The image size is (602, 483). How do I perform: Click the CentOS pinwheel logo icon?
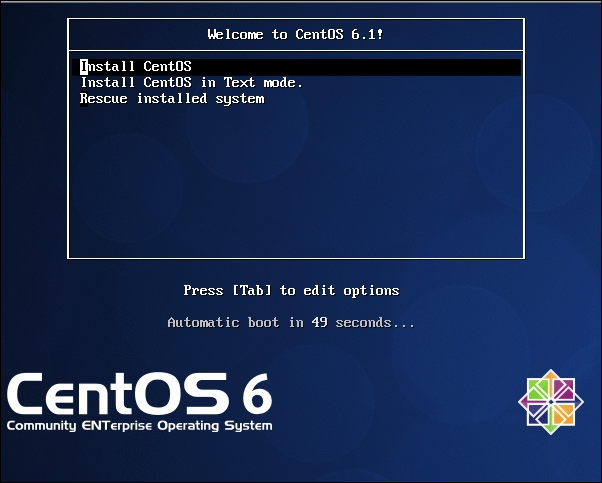(551, 402)
